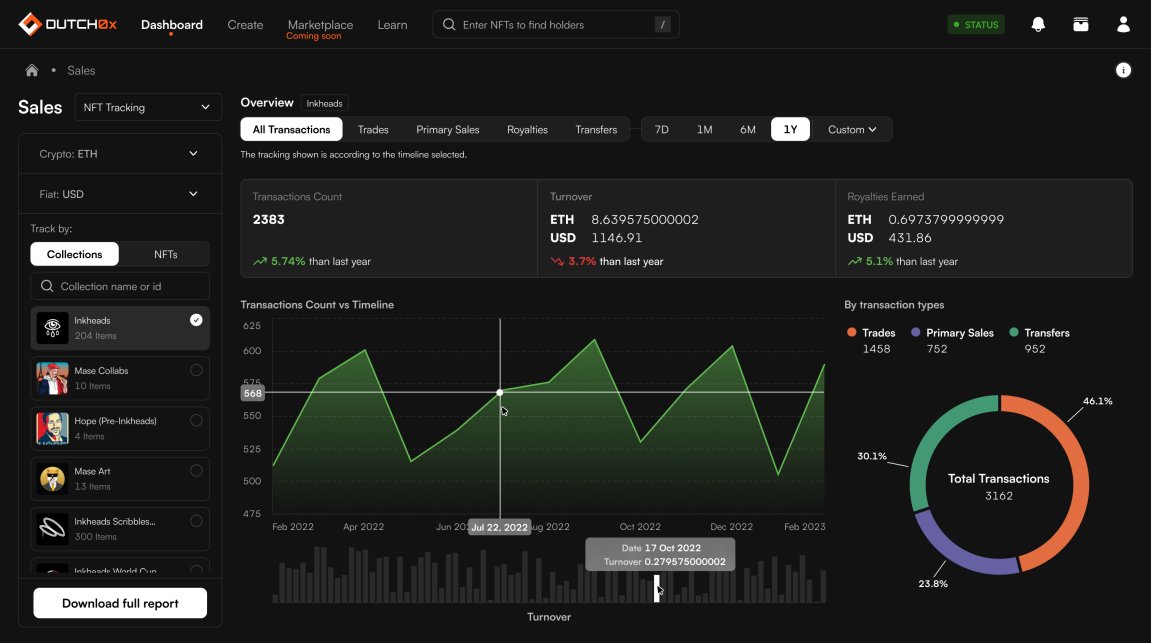Click the Jul 22 data point on chart
The image size is (1151, 643).
pos(500,393)
